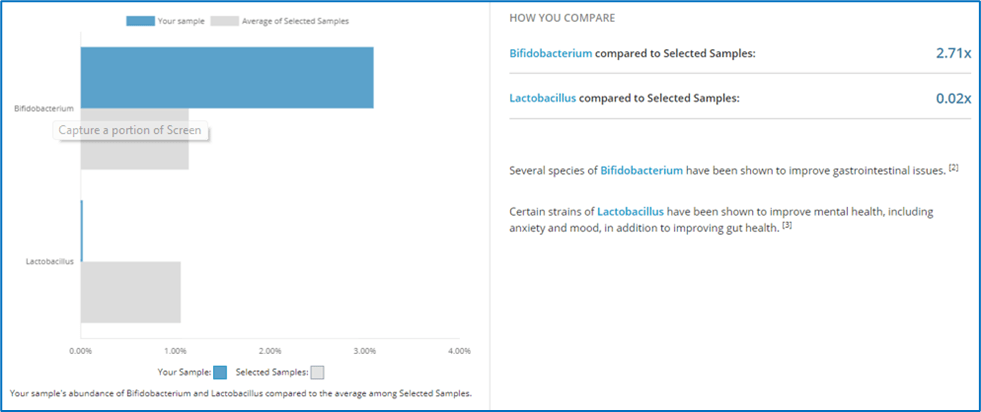Select the gray Lactobacillus average bar
981x412 pixels.
pyautogui.click(x=130, y=292)
